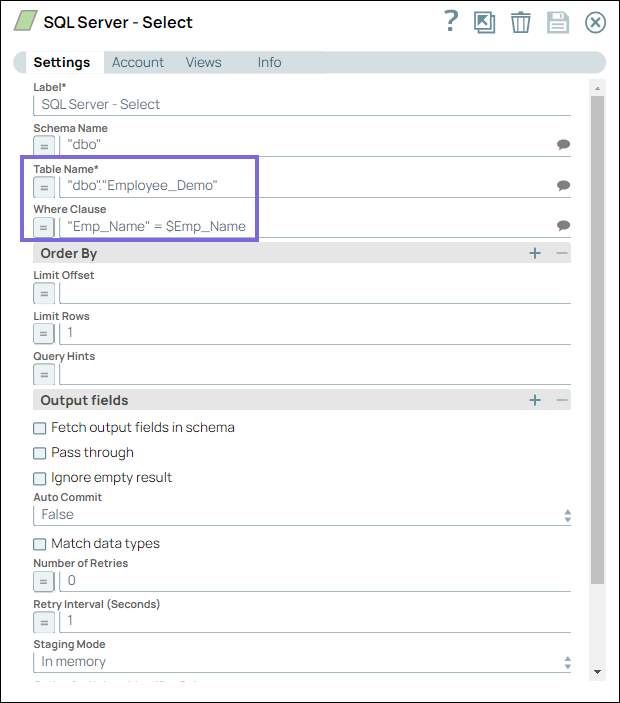Open the help question mark icon

click(451, 21)
